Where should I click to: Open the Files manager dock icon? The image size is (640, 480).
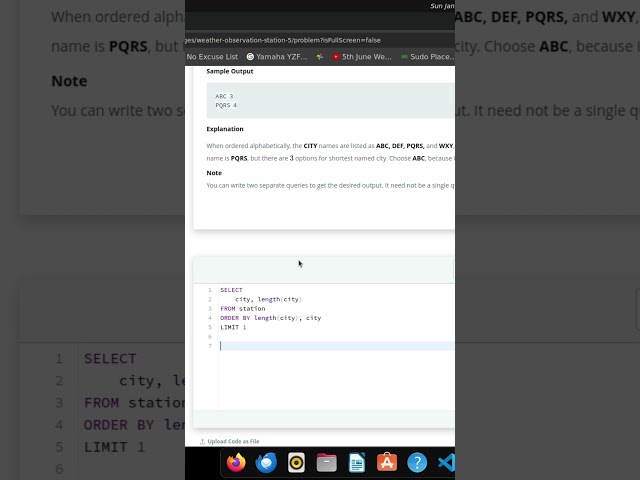tap(327, 463)
